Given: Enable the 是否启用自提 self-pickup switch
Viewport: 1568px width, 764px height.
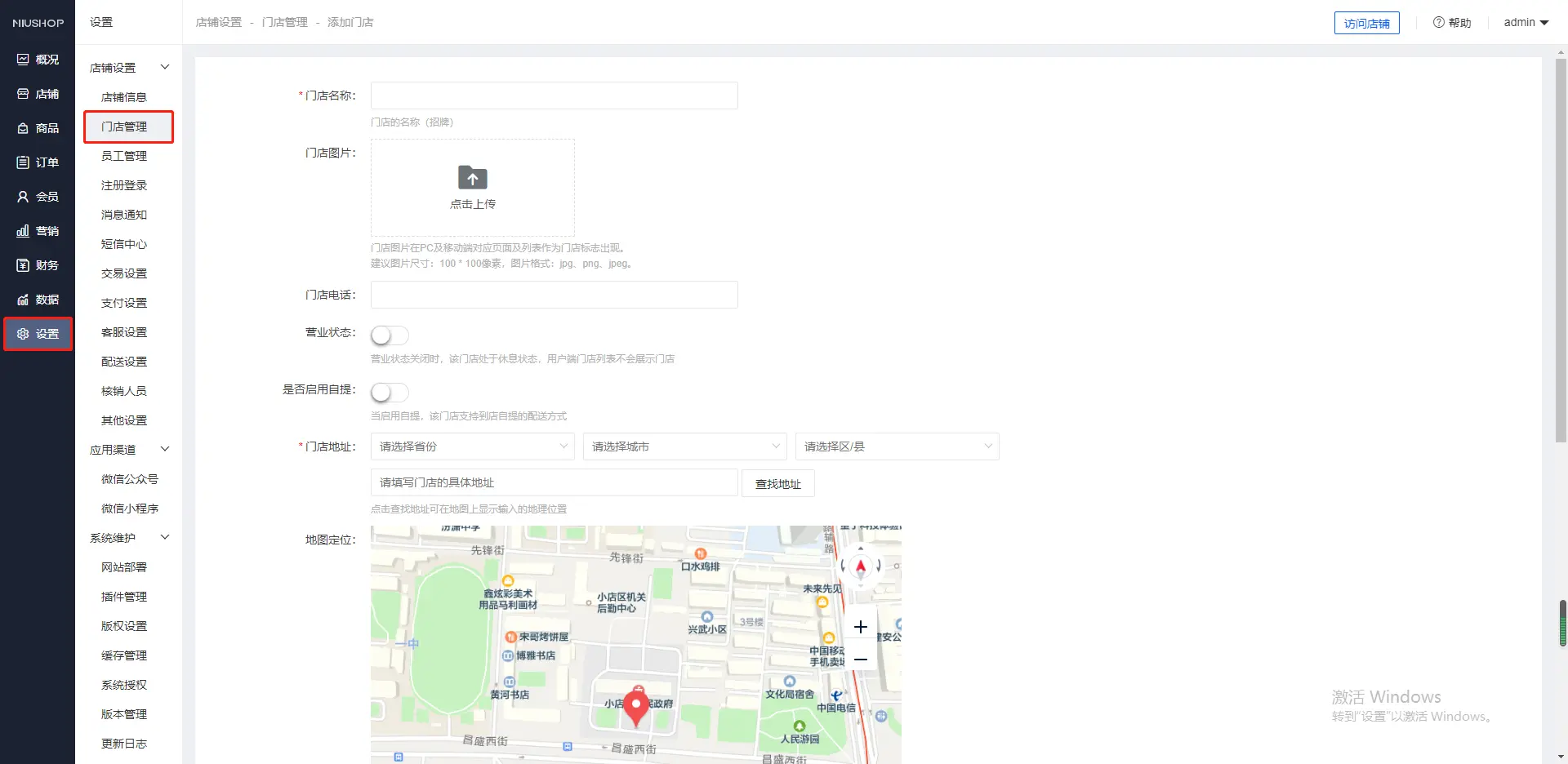Looking at the screenshot, I should pyautogui.click(x=390, y=393).
